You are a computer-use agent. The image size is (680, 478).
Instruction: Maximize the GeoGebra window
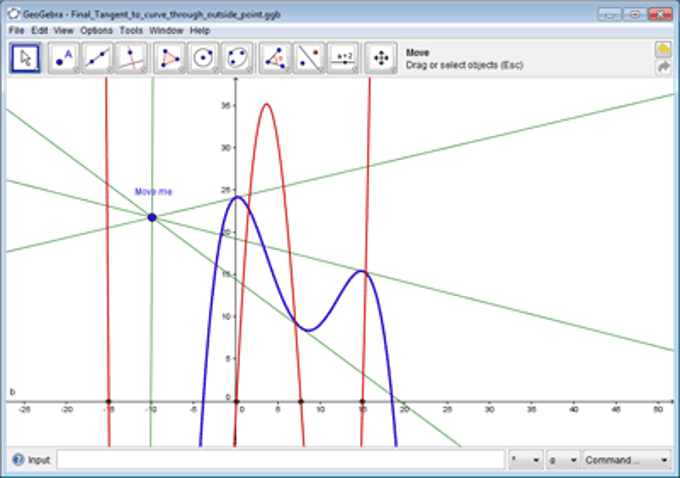coord(634,15)
